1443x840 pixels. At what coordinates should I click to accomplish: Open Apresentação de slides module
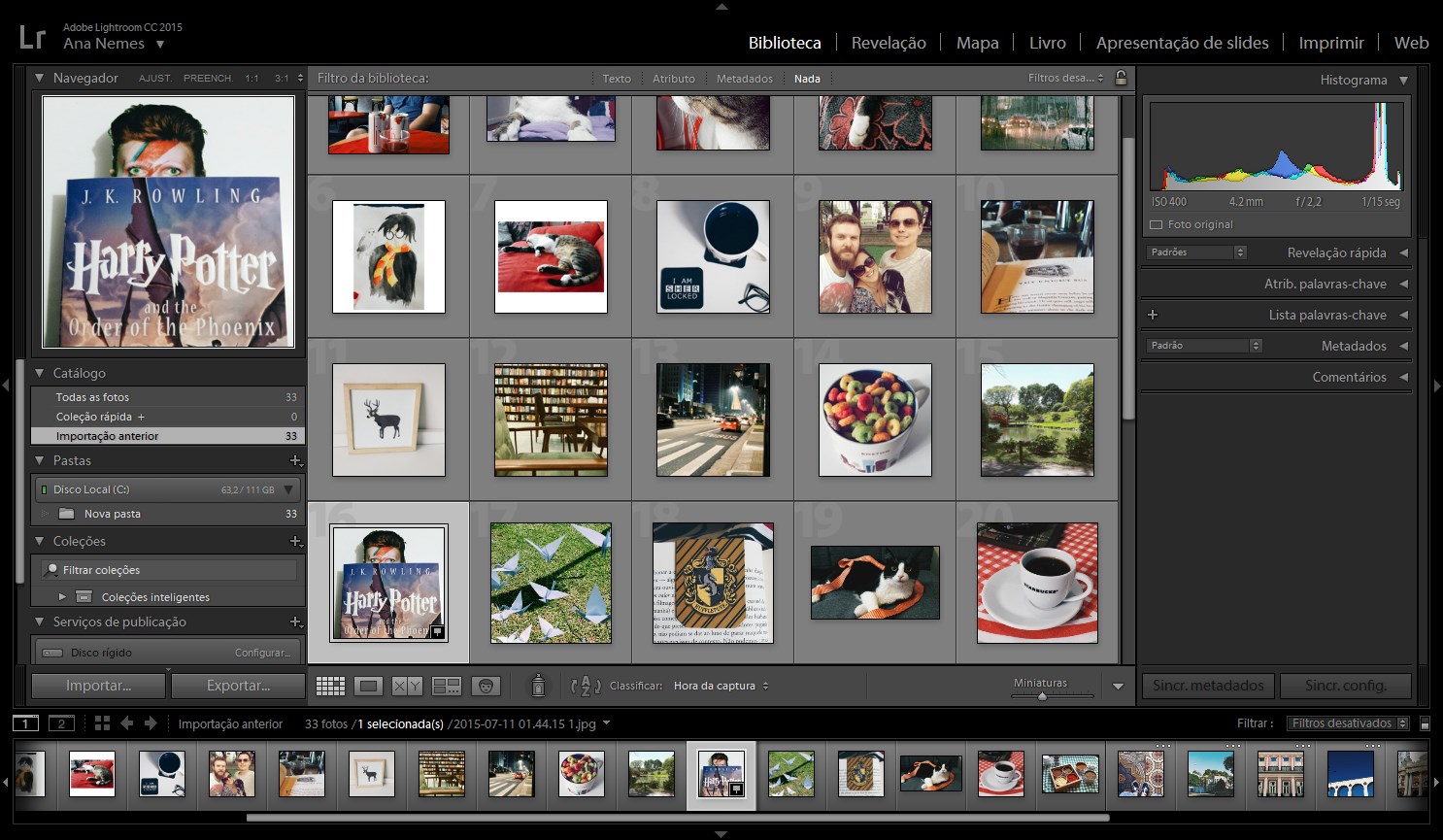(x=1182, y=43)
